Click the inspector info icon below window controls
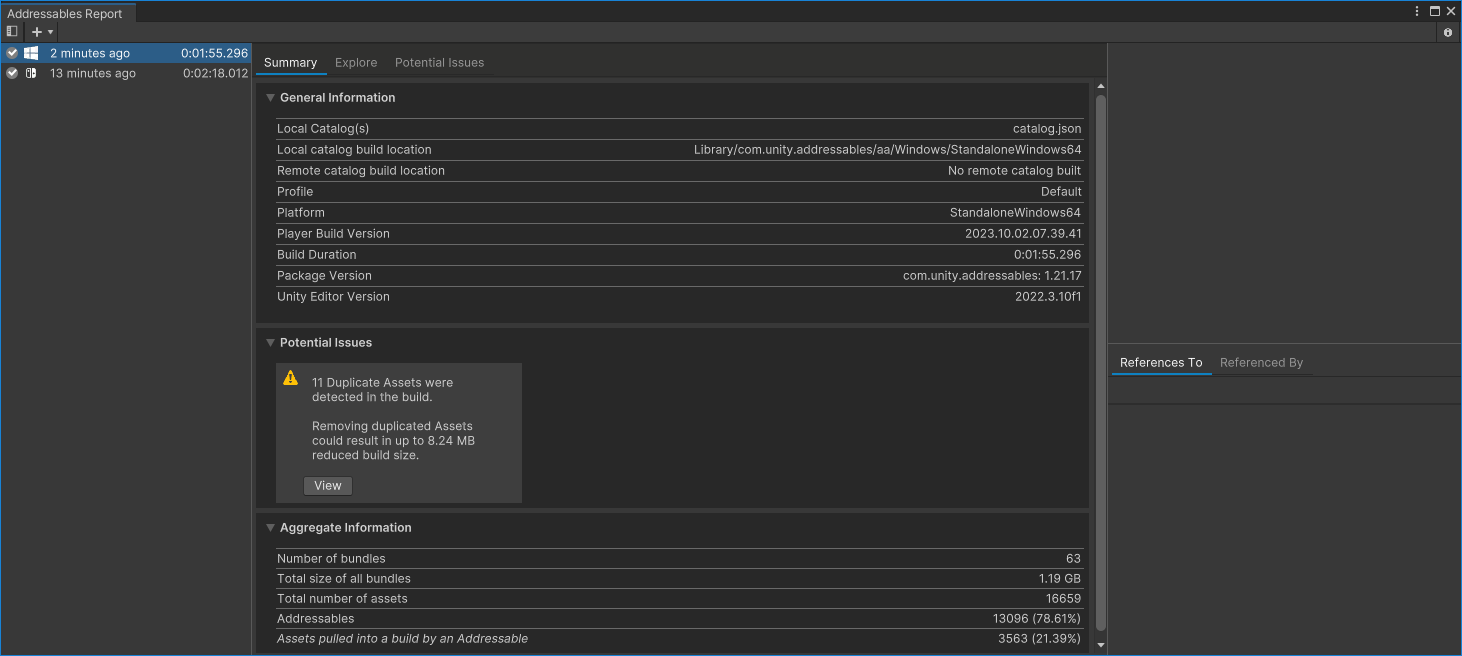 pos(1448,32)
